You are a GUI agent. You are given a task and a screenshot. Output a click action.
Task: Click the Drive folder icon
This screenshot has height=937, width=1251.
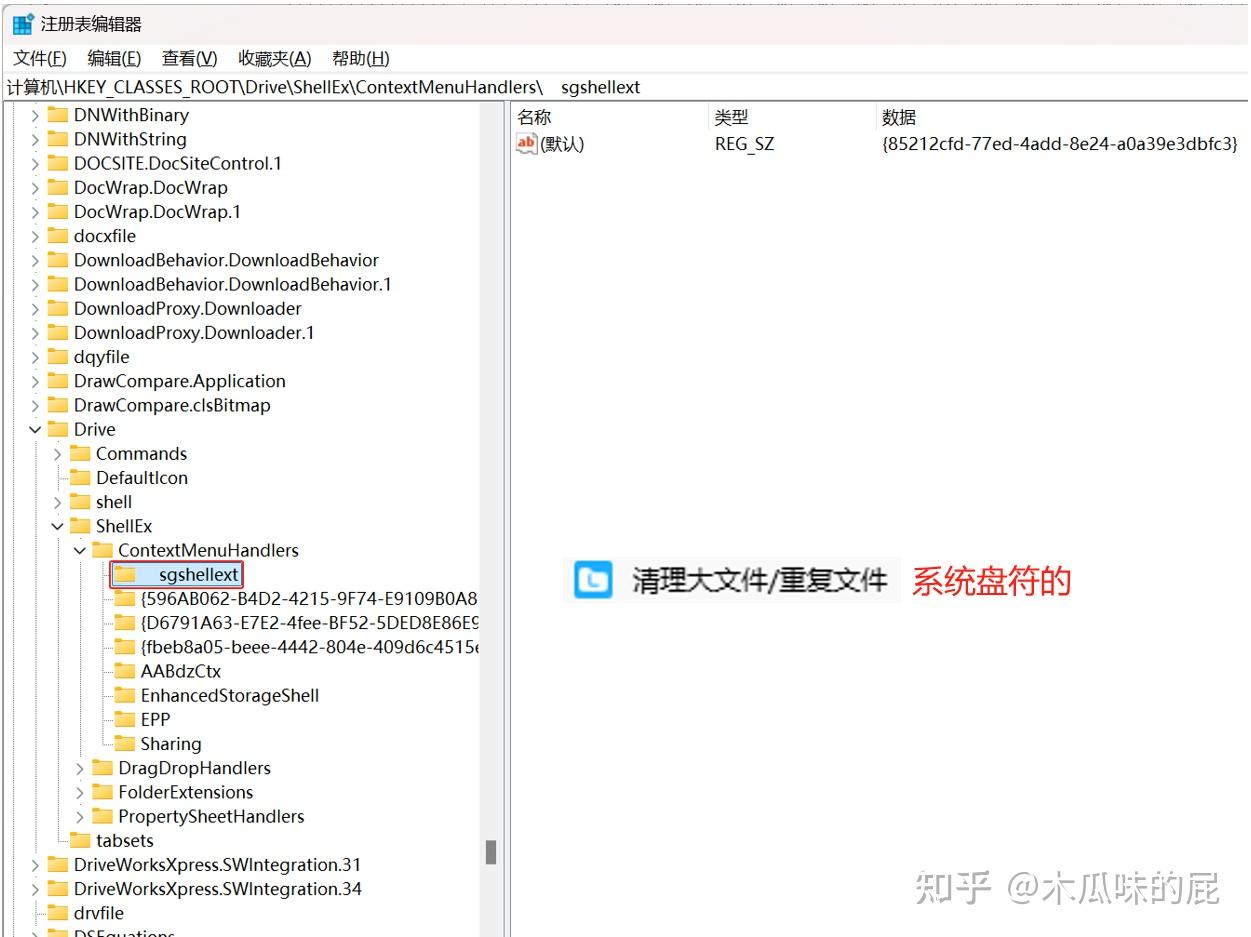(x=58, y=429)
